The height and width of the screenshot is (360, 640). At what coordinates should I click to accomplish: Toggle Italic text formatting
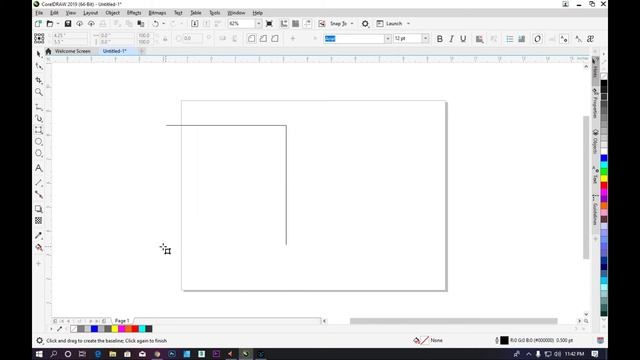tap(451, 39)
